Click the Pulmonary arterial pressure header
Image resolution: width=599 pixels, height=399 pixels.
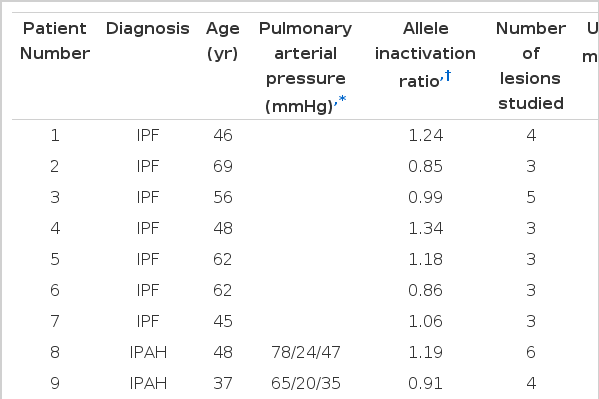click(x=305, y=66)
